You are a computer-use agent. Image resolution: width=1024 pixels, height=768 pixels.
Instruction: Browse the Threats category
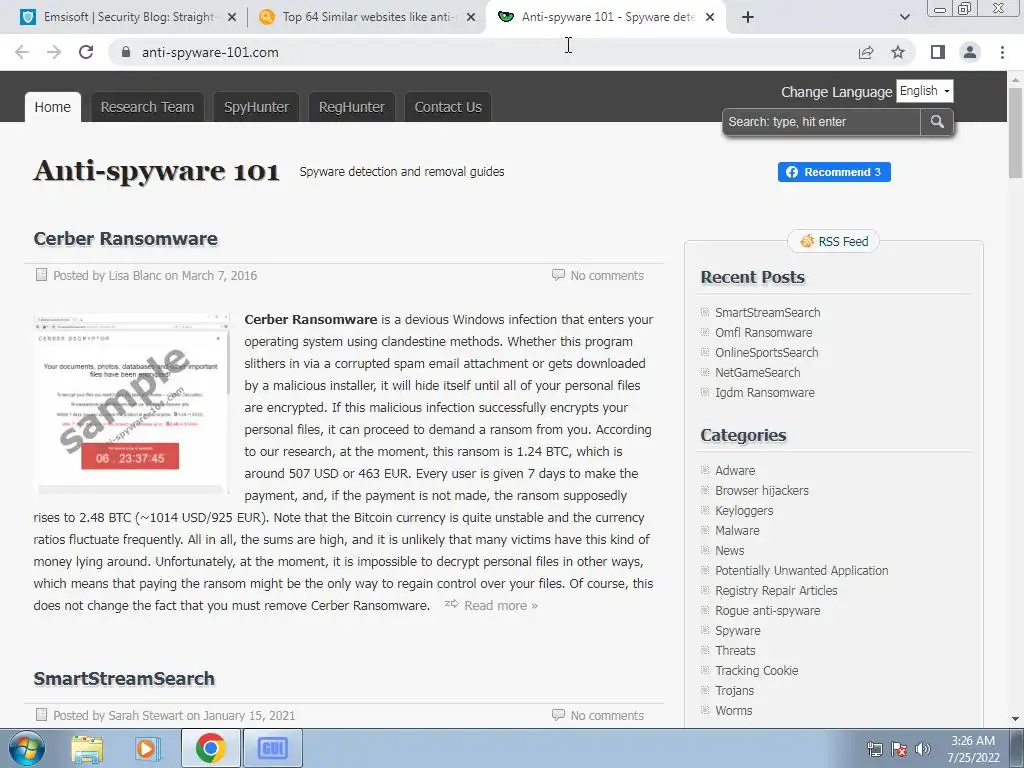pos(735,651)
